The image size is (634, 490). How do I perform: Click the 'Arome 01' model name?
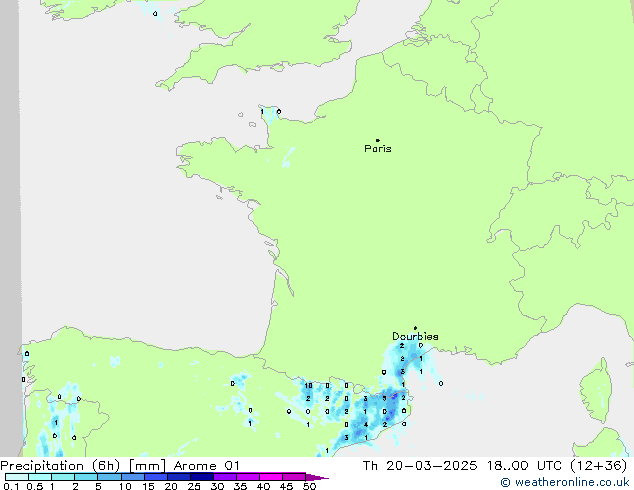[x=207, y=466]
